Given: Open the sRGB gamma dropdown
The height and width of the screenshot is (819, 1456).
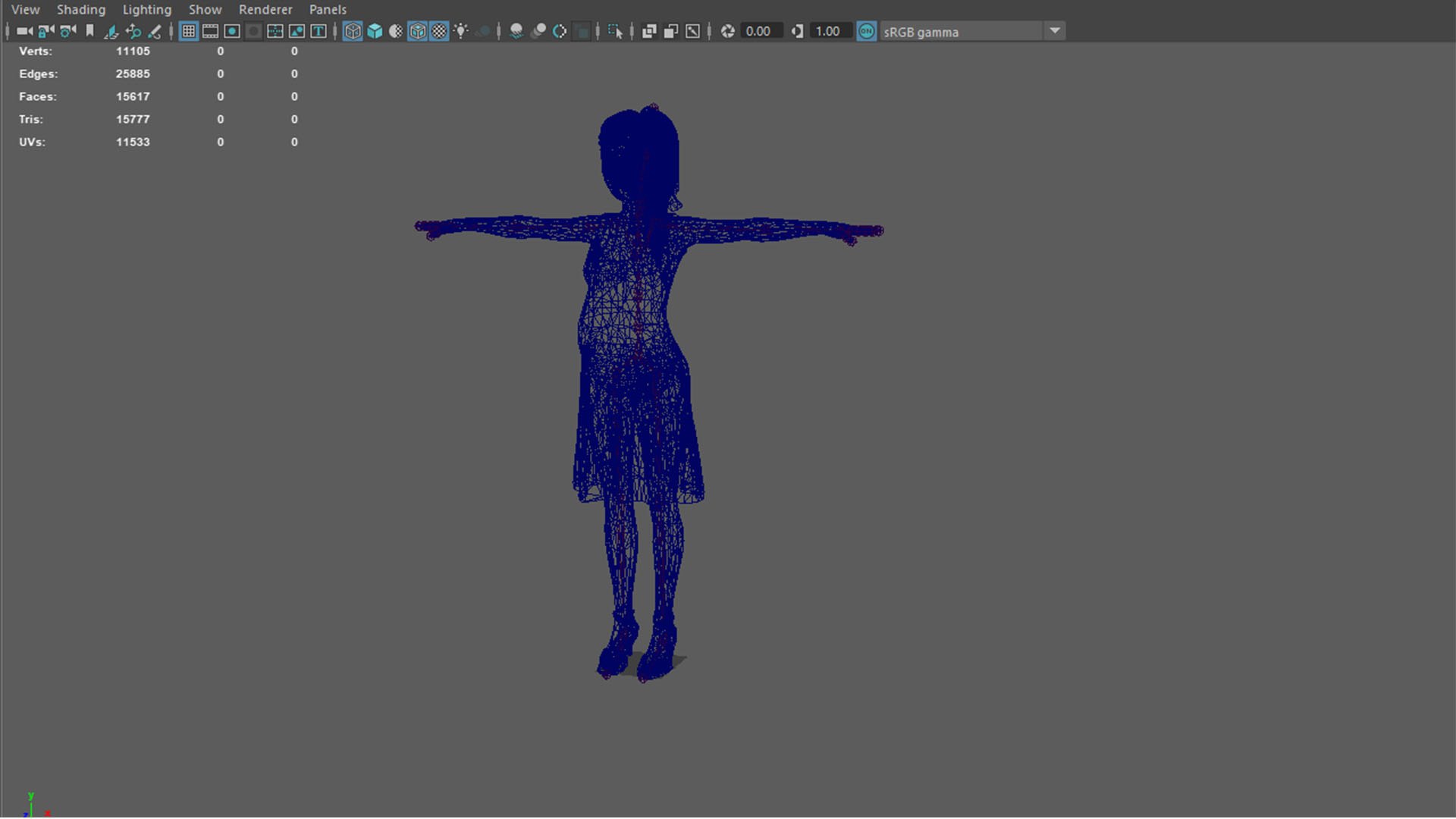Looking at the screenshot, I should tap(972, 31).
